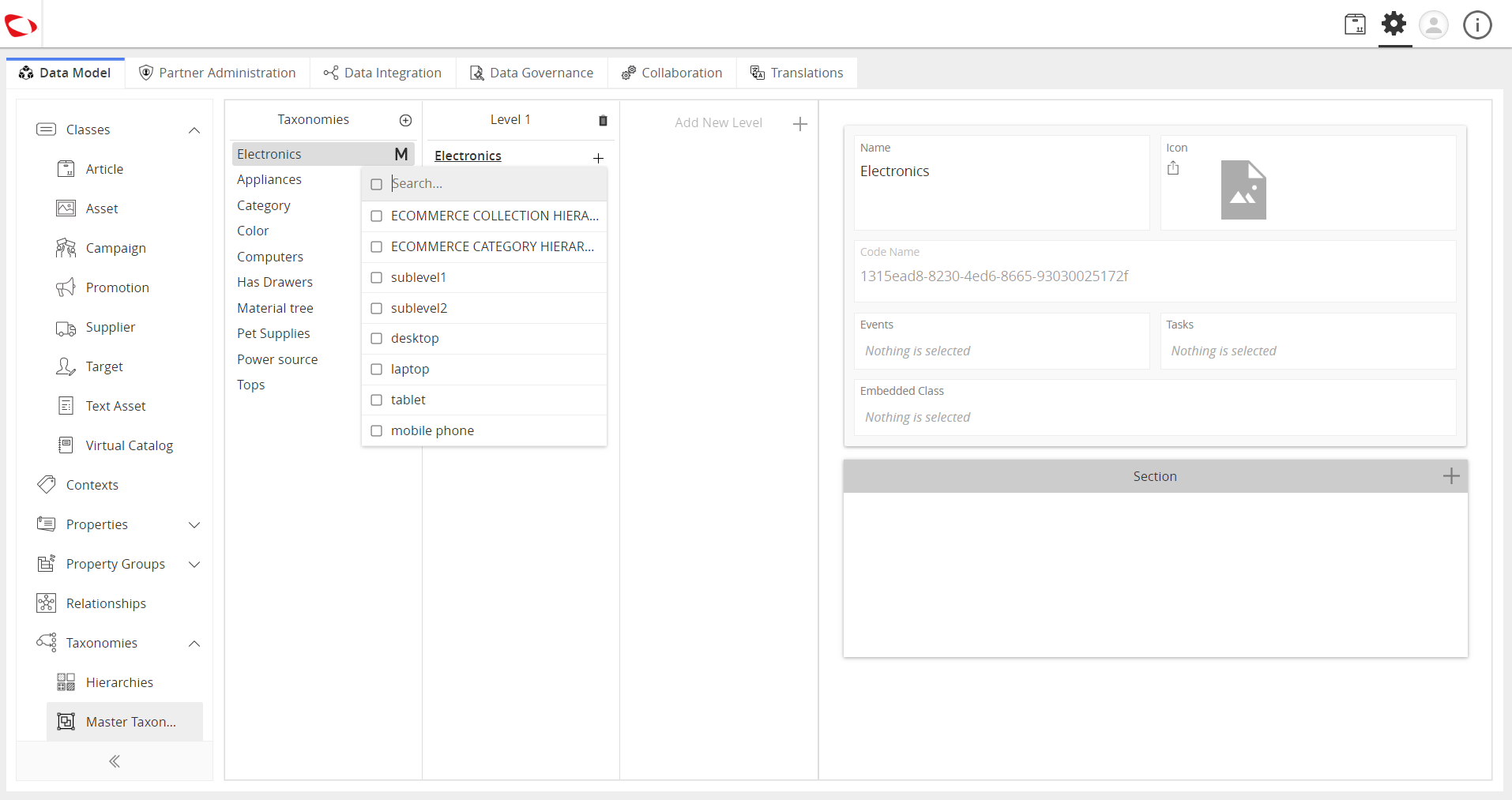
Task: Select the Has Drawers taxonomy
Action: [275, 282]
